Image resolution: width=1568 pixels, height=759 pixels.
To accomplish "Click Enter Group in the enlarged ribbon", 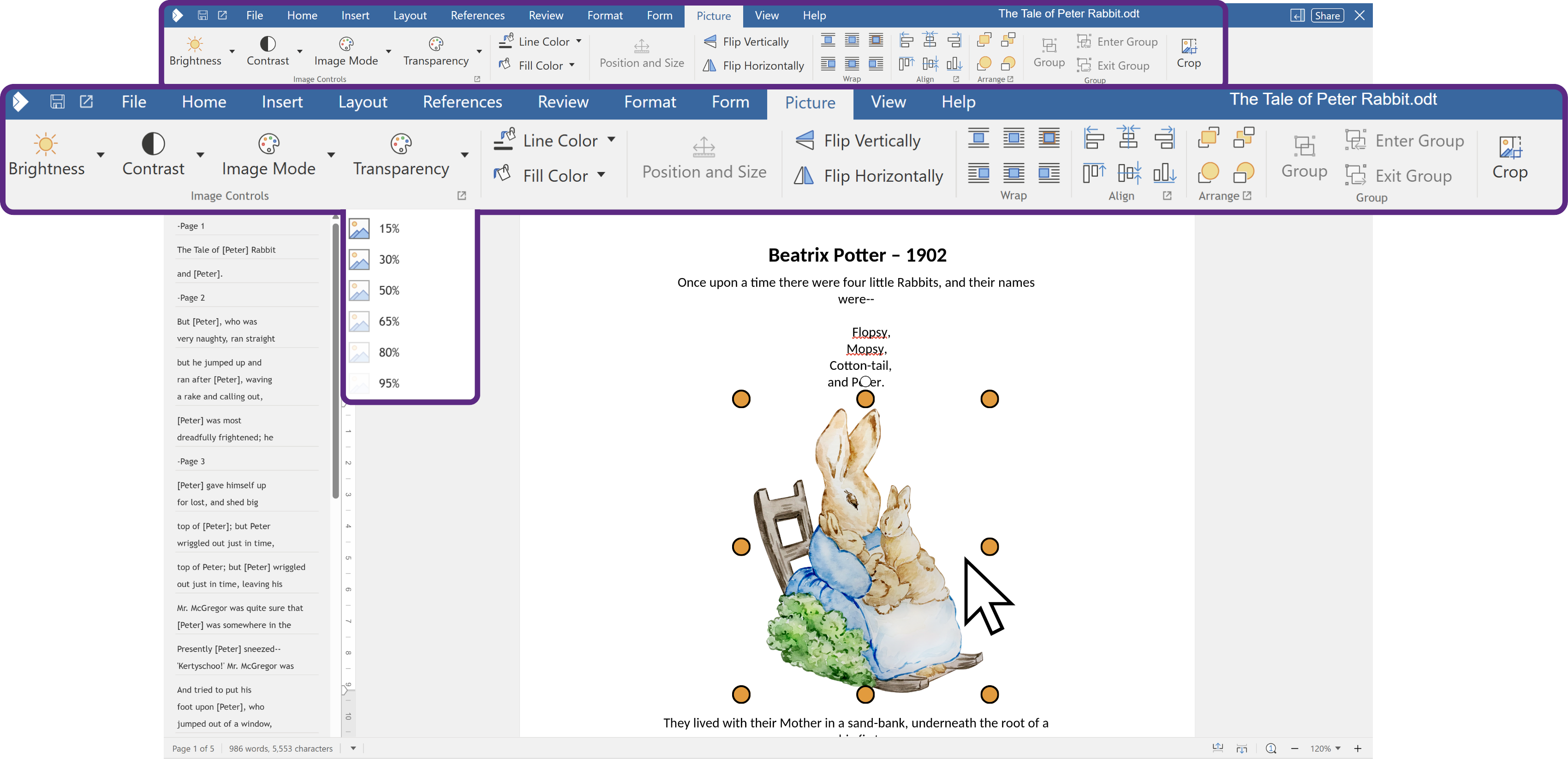I will tap(1404, 141).
